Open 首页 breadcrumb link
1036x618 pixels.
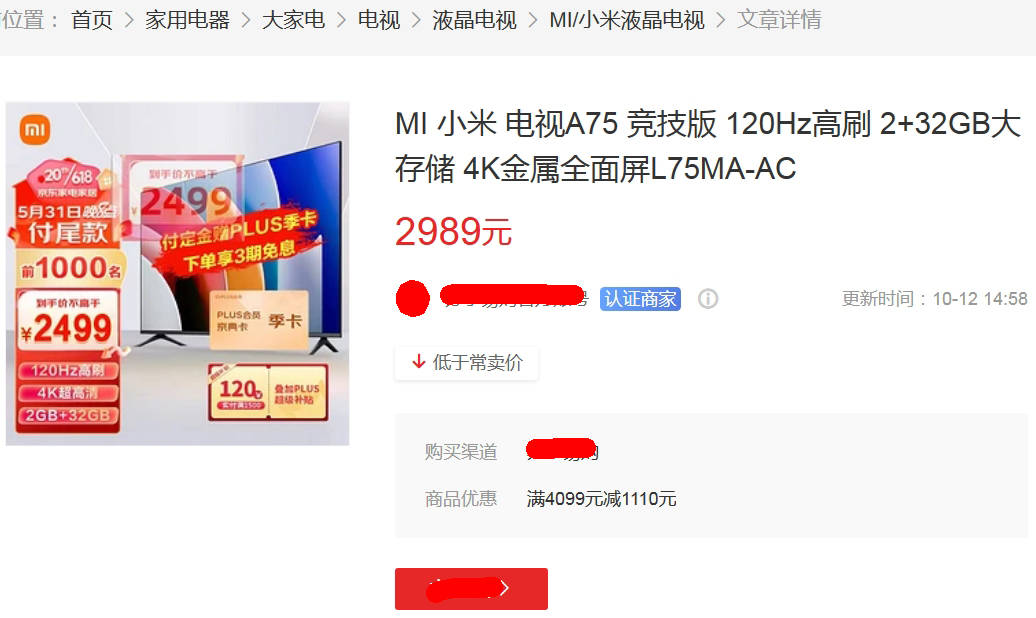pyautogui.click(x=92, y=20)
